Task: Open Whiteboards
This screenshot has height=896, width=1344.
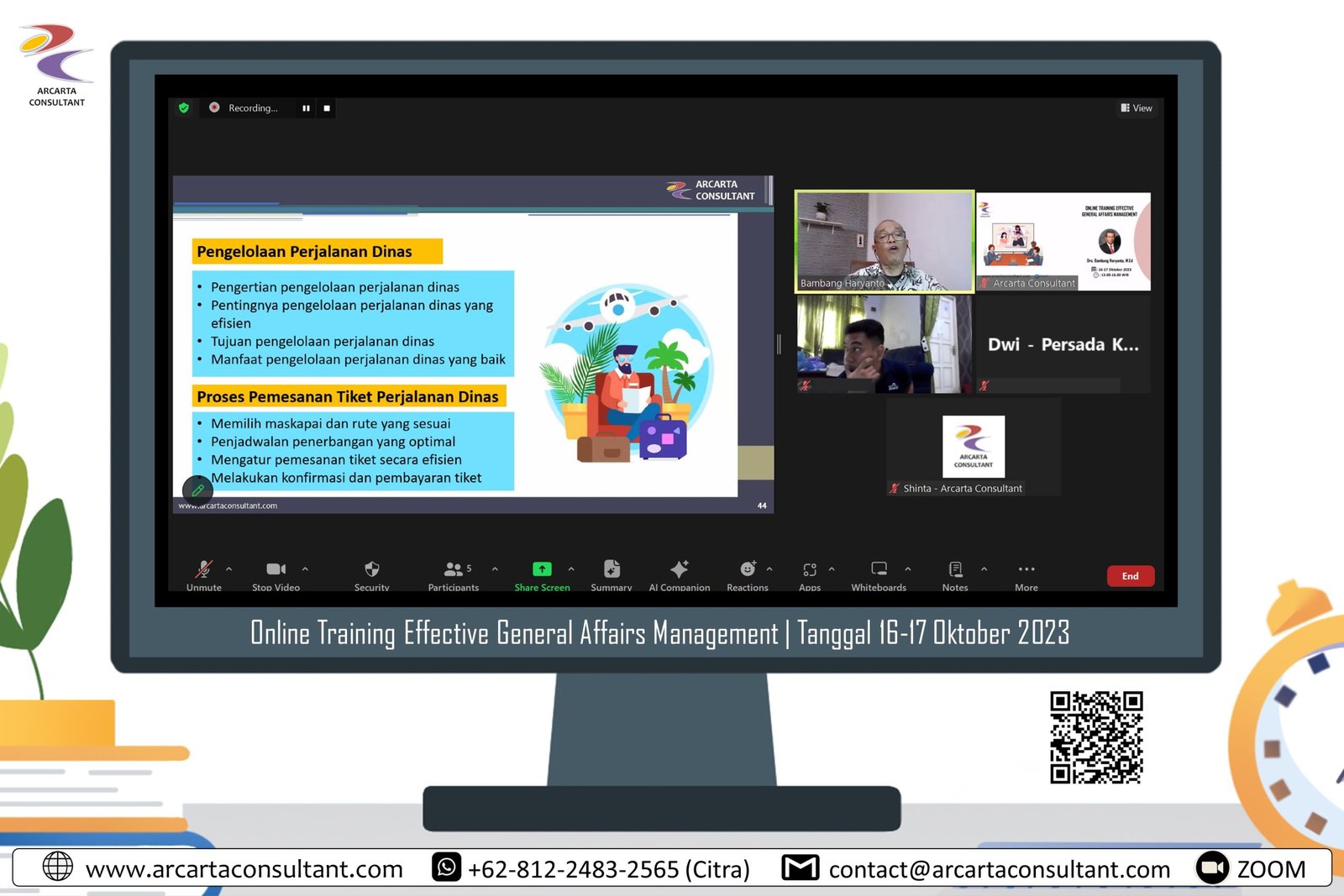Action: click(879, 571)
